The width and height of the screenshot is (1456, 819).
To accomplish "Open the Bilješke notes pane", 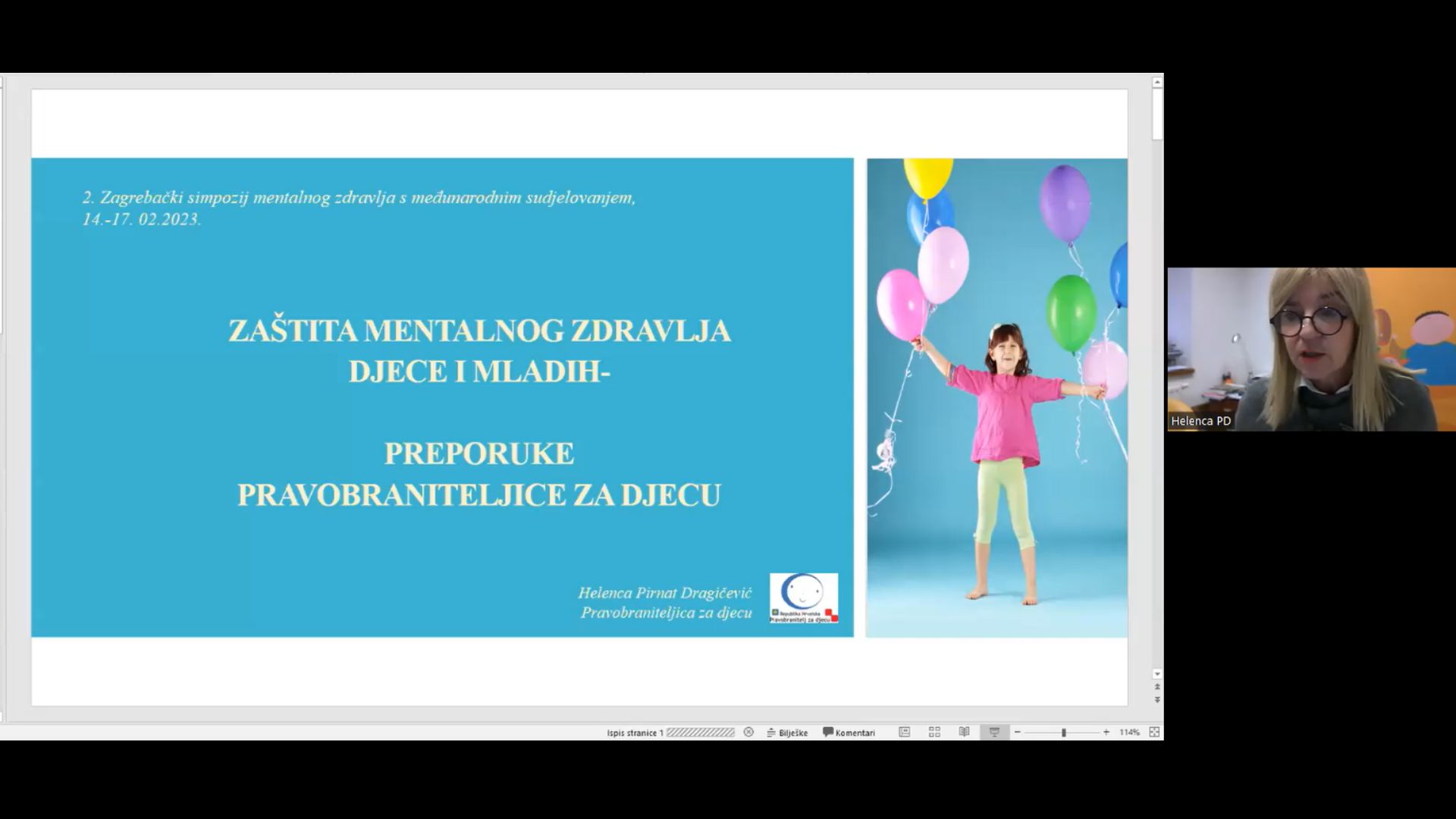I will click(x=787, y=733).
